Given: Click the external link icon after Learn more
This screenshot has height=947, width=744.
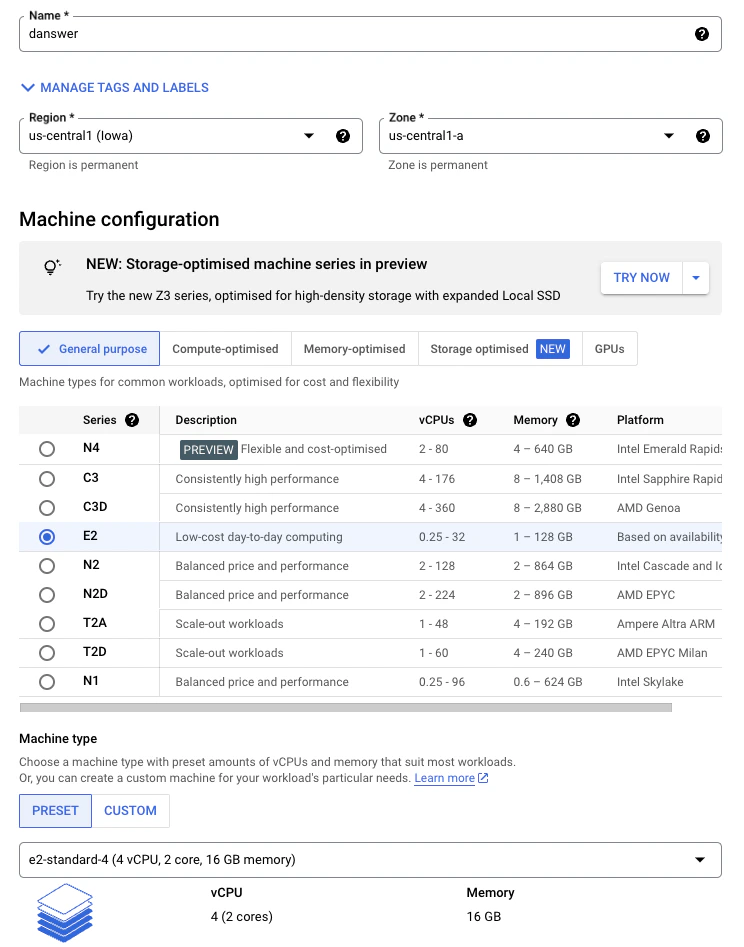Looking at the screenshot, I should (x=484, y=778).
